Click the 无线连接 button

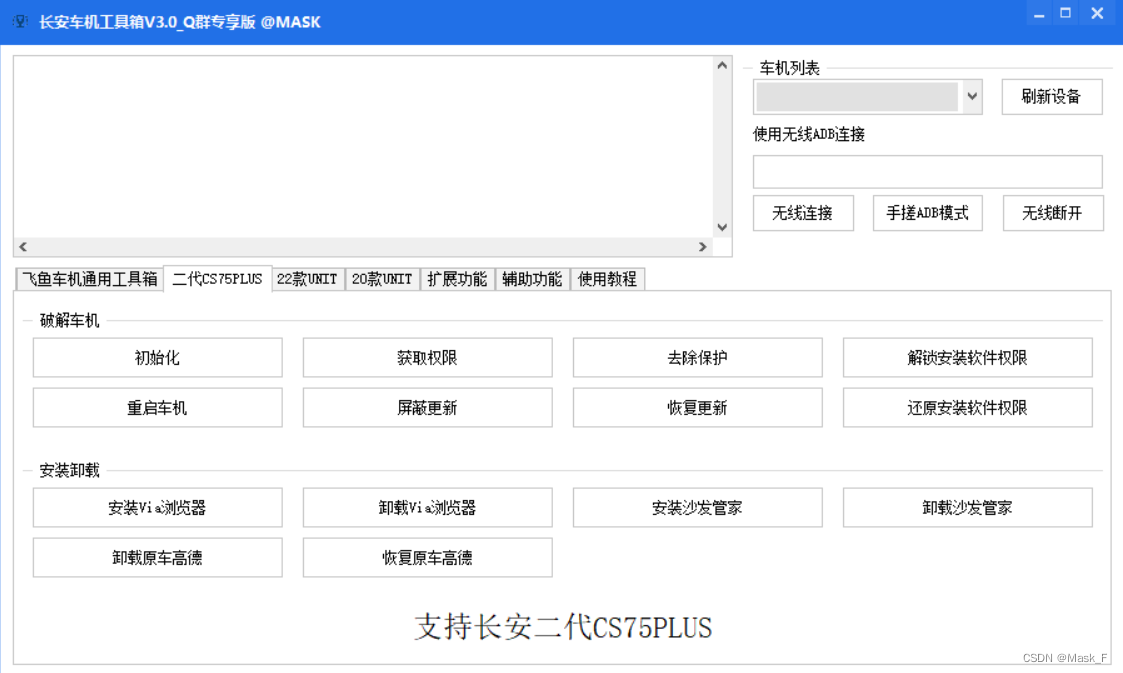point(803,213)
